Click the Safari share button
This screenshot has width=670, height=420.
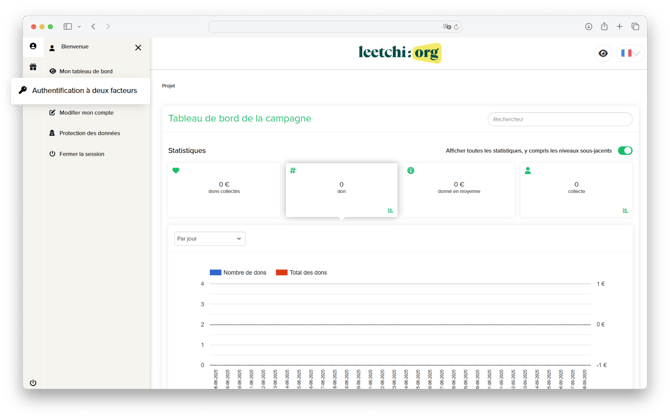tap(604, 26)
